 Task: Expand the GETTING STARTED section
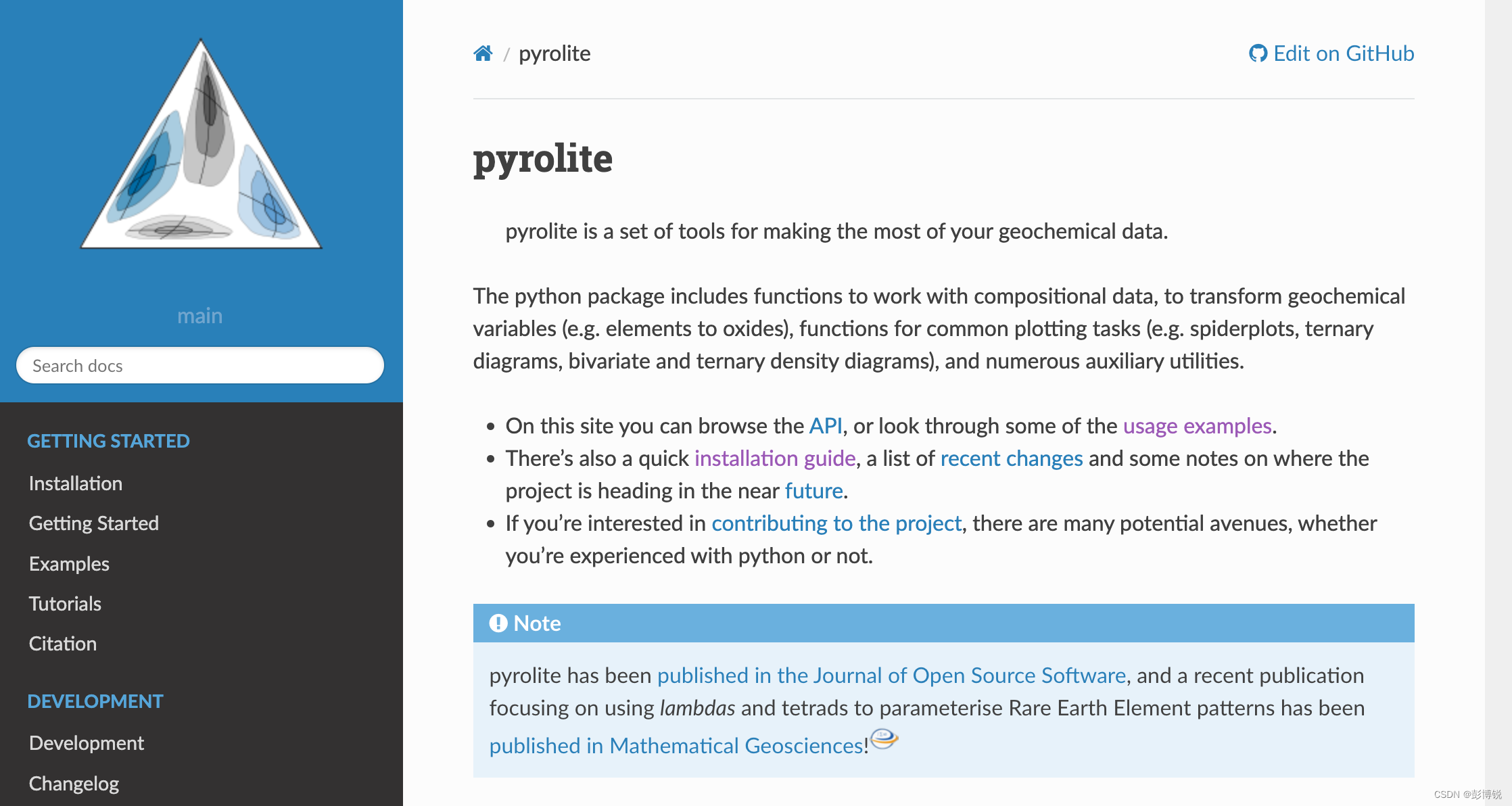click(x=108, y=441)
